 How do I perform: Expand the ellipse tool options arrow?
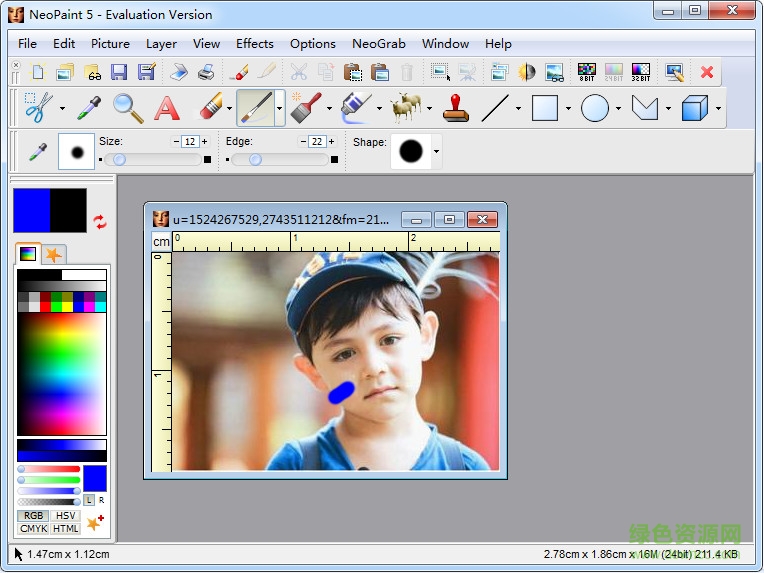tap(618, 108)
